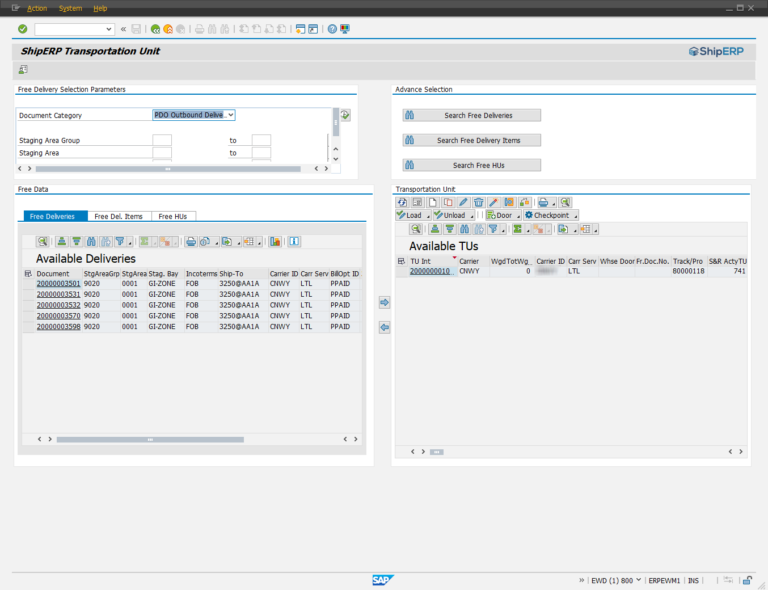Click the selection parameters horizontal scrollbar

point(168,169)
